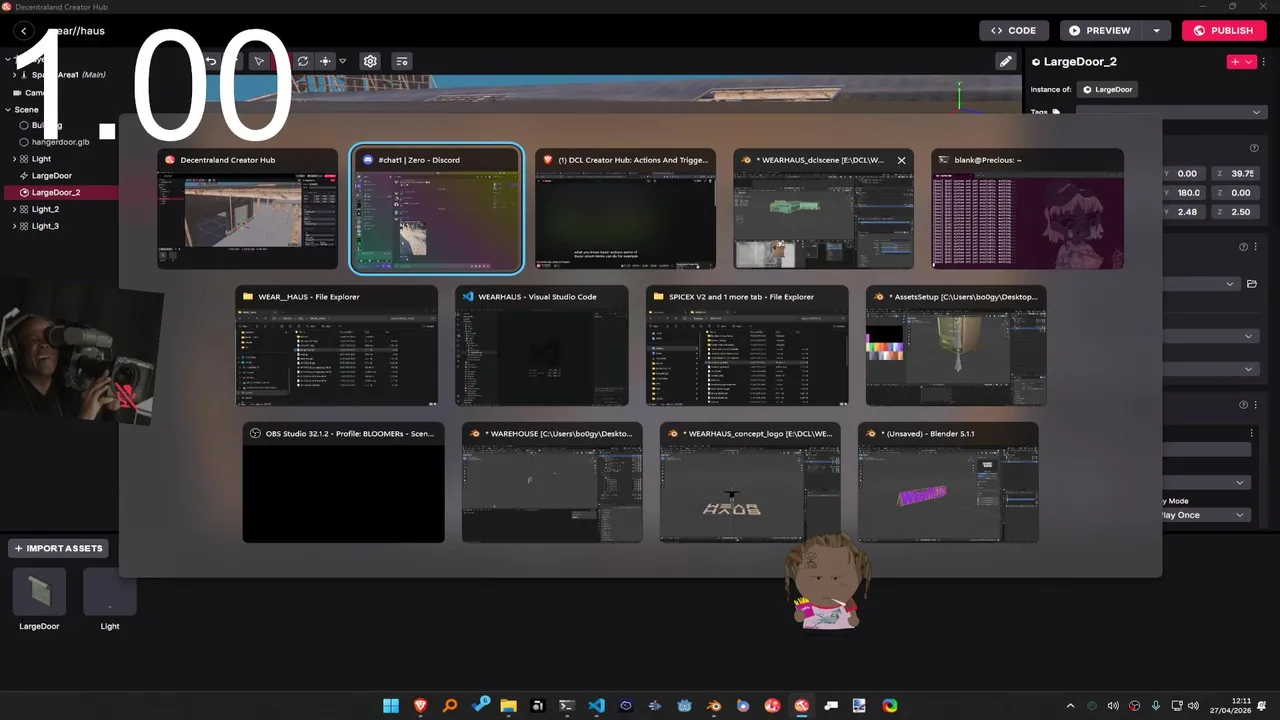The height and width of the screenshot is (720, 1280).
Task: Switch to AssetsSetup Blender window
Action: (x=956, y=346)
